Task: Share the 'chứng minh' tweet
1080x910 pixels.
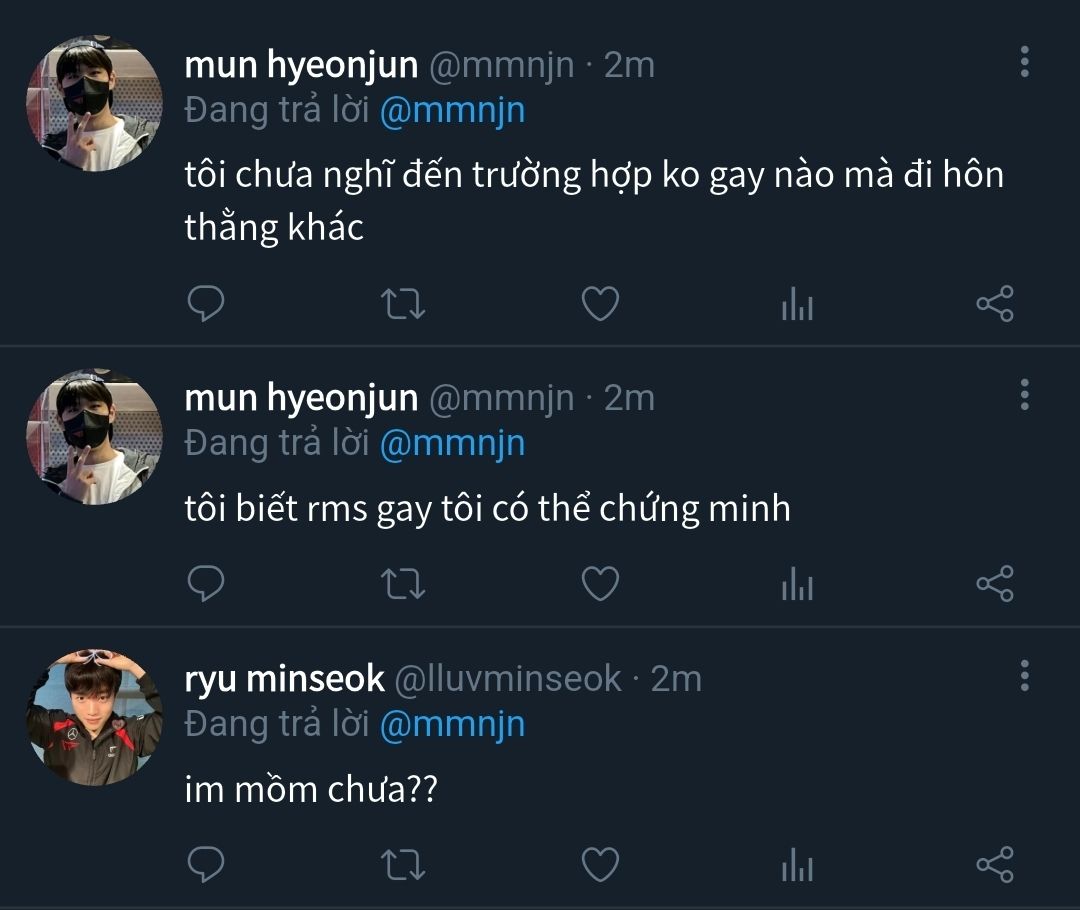Action: click(x=995, y=584)
